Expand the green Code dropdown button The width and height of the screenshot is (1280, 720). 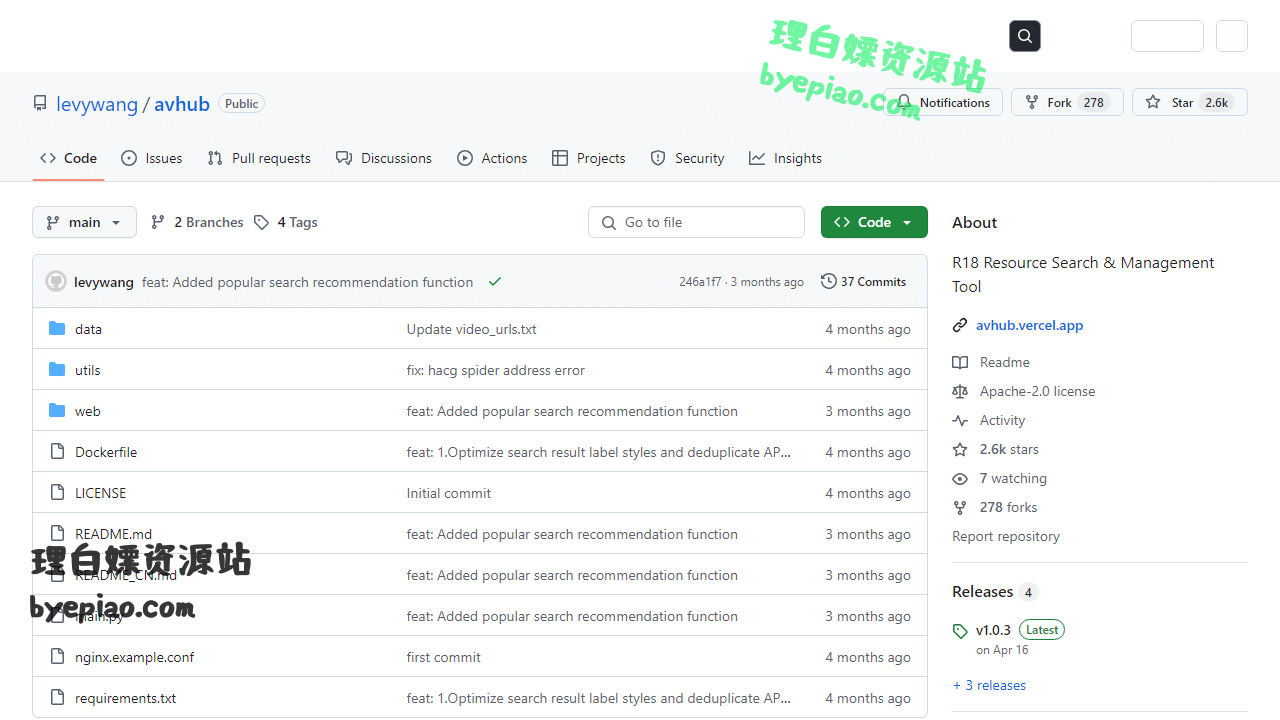[x=874, y=222]
